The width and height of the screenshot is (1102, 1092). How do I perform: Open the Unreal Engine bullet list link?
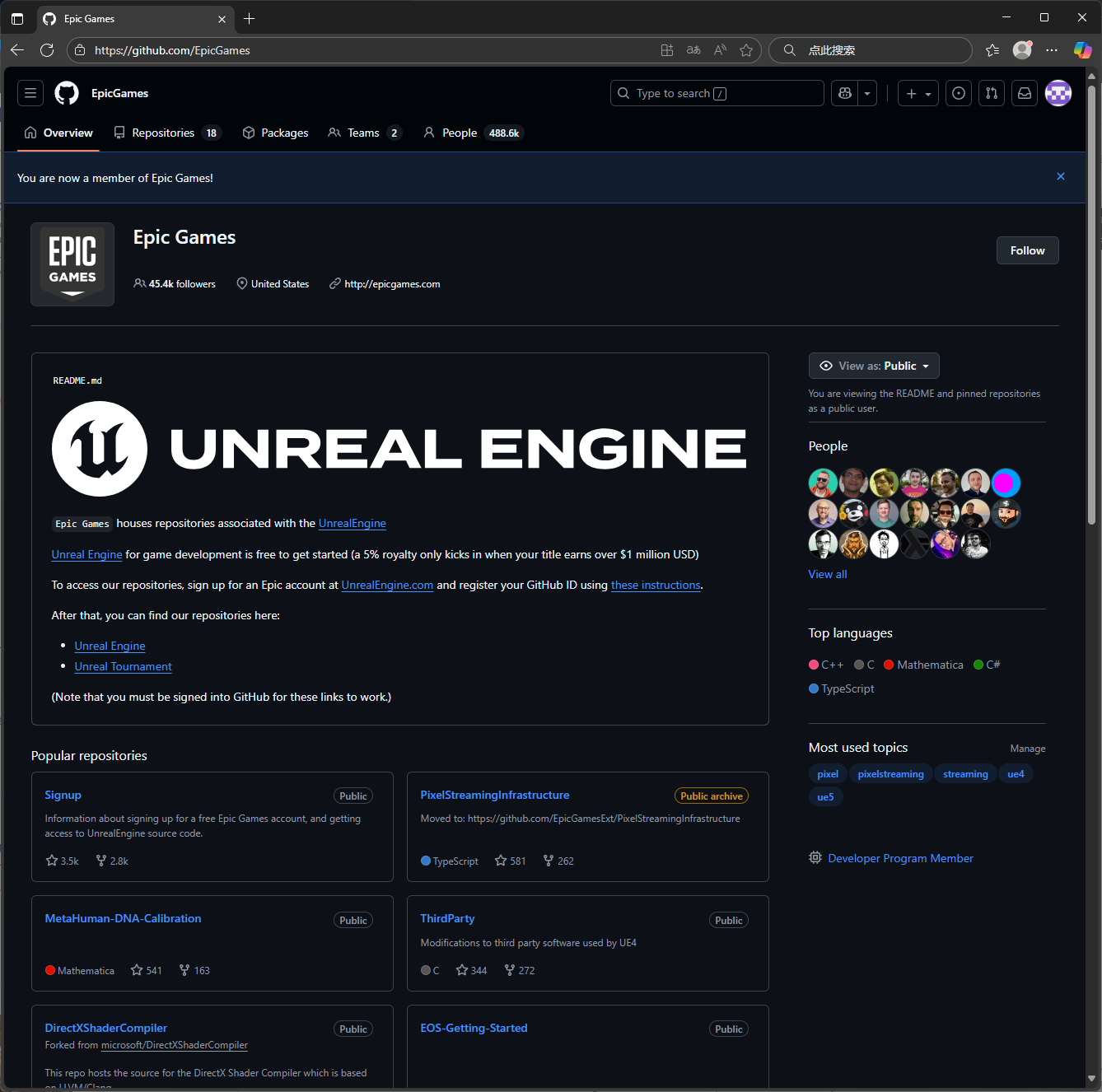pos(110,646)
